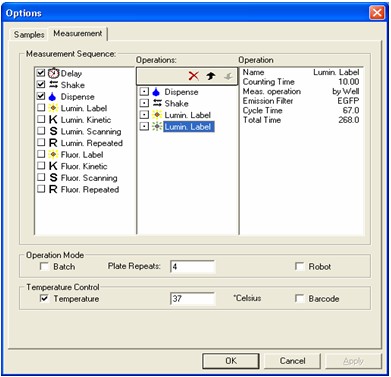Expand the selected Lumin. Label node
This screenshot has width=391, height=377.
point(144,127)
